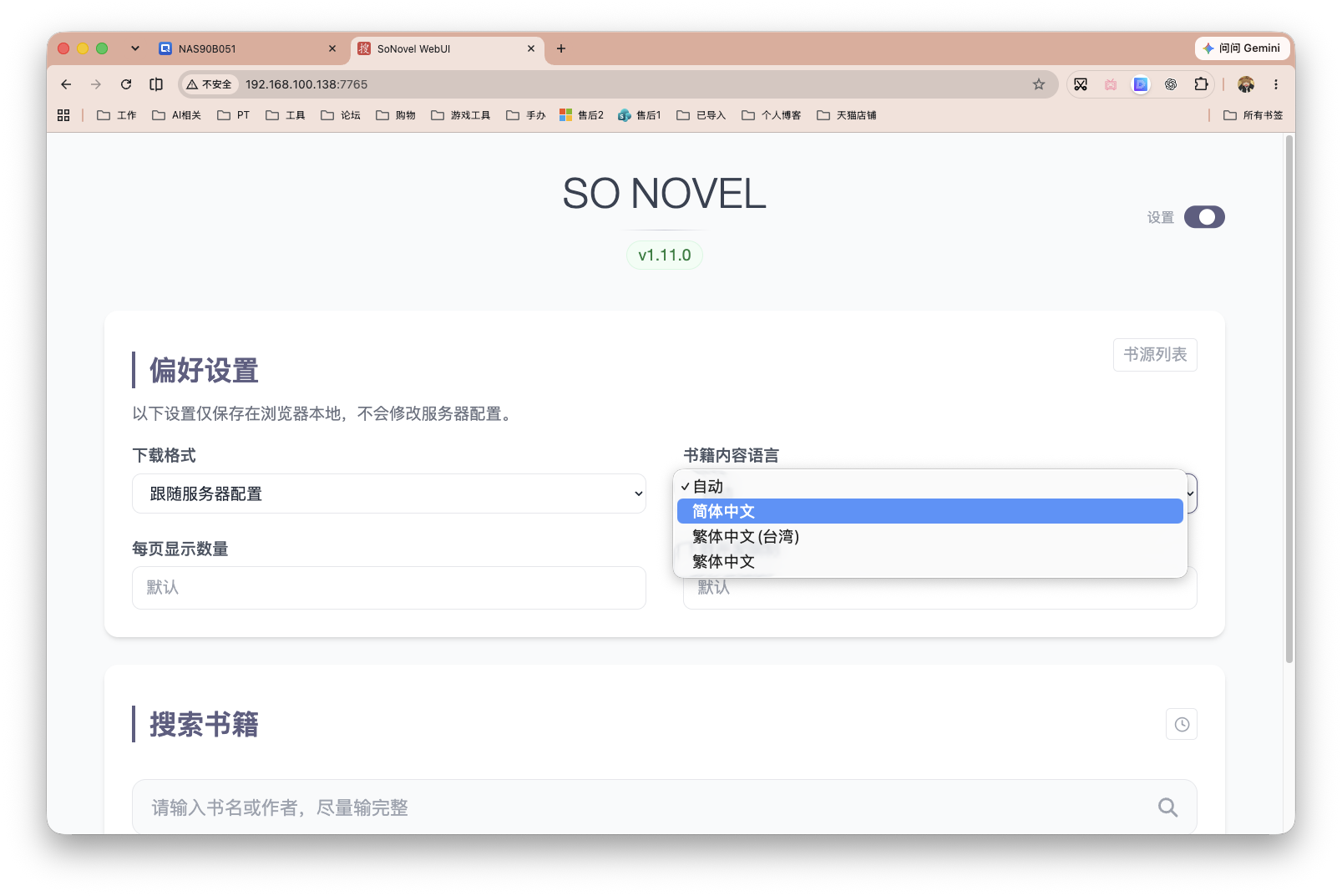The width and height of the screenshot is (1342, 896).
Task: Pick 繁体中文 (台湾) option
Action: [x=929, y=536]
